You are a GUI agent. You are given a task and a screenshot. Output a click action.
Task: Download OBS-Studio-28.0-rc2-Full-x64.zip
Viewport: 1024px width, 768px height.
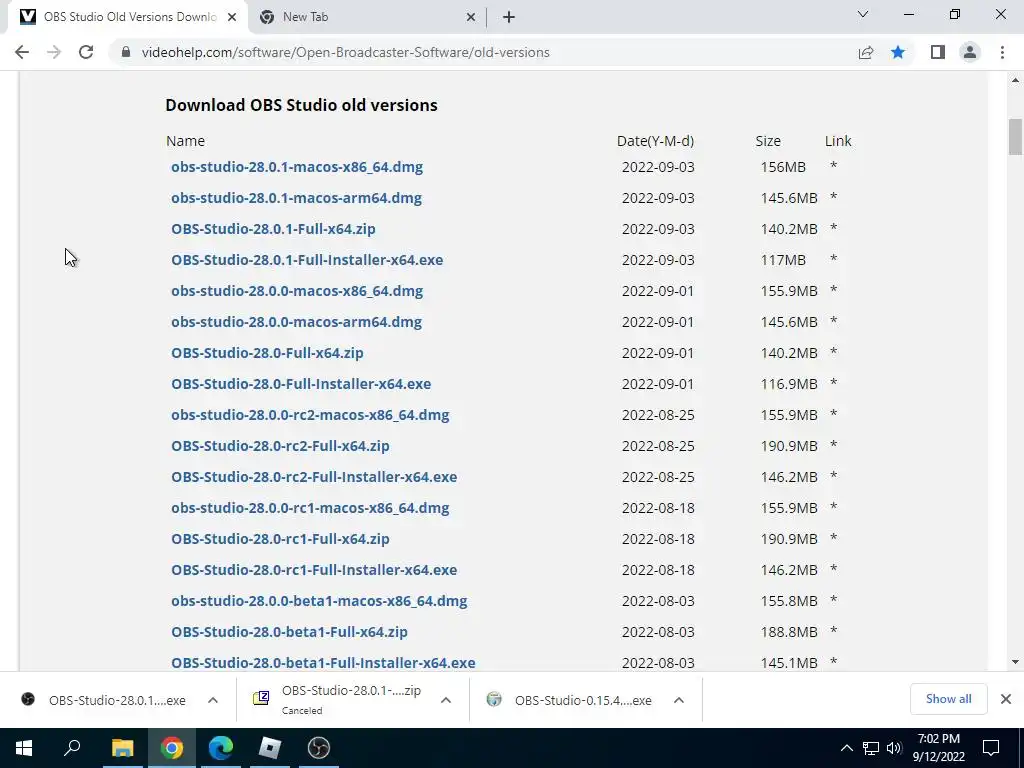(280, 446)
